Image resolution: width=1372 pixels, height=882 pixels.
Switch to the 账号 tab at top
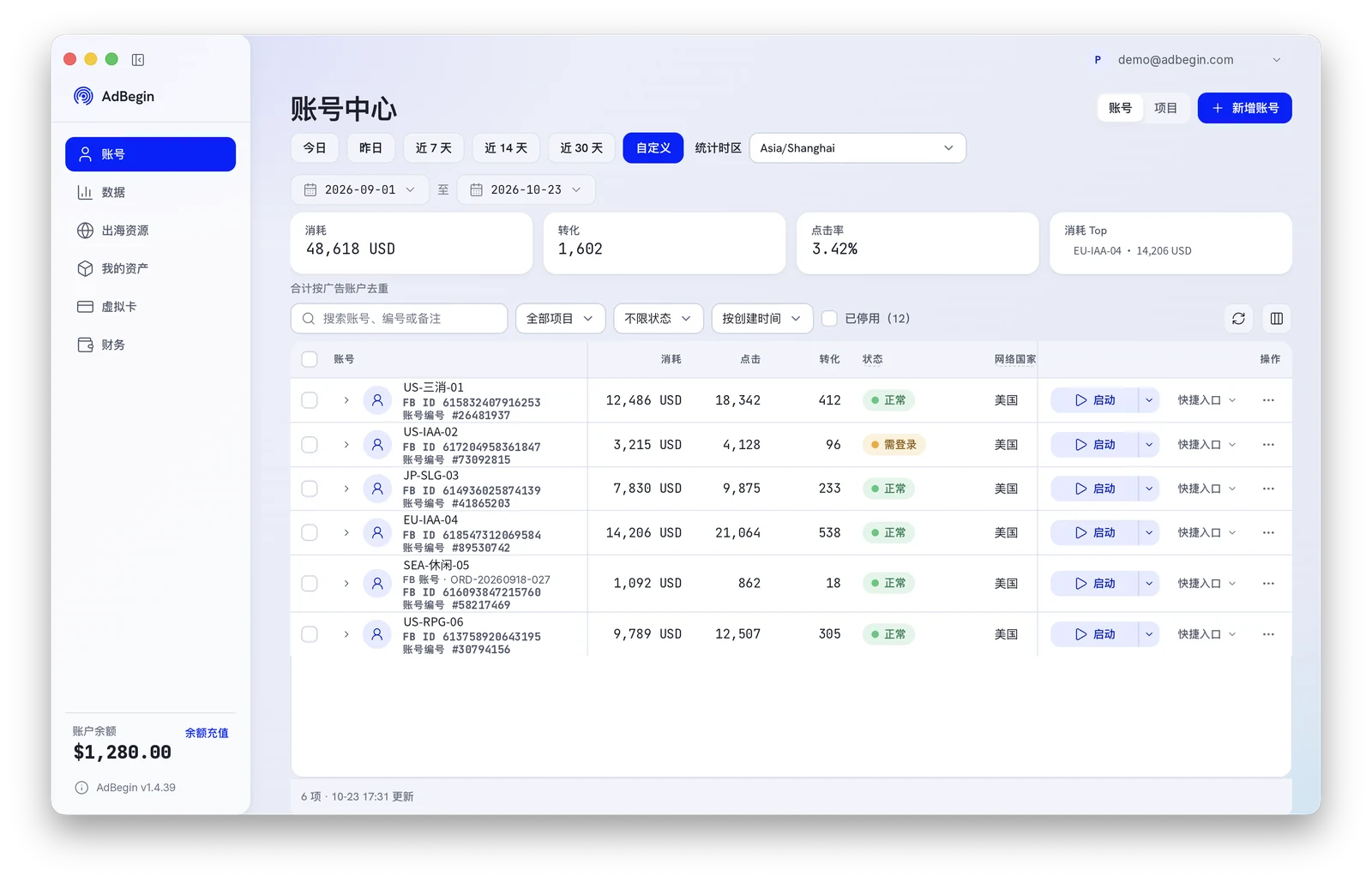1120,108
